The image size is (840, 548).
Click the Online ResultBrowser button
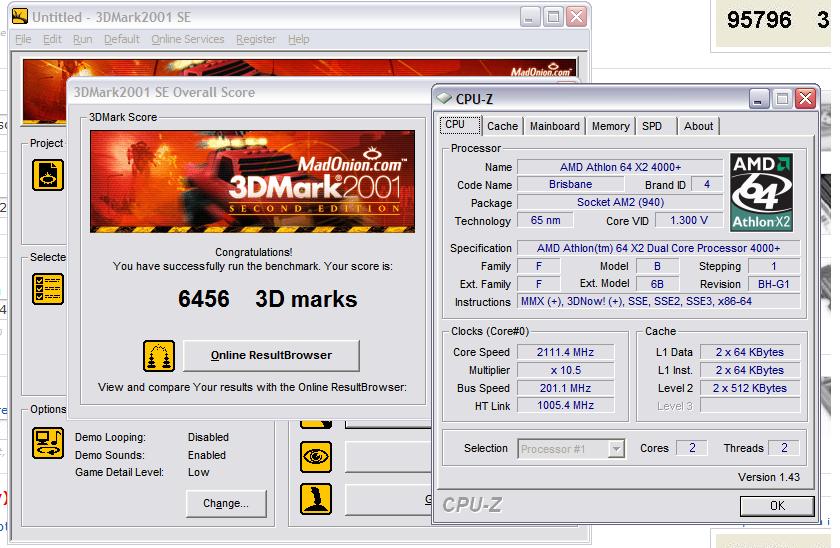click(x=271, y=355)
